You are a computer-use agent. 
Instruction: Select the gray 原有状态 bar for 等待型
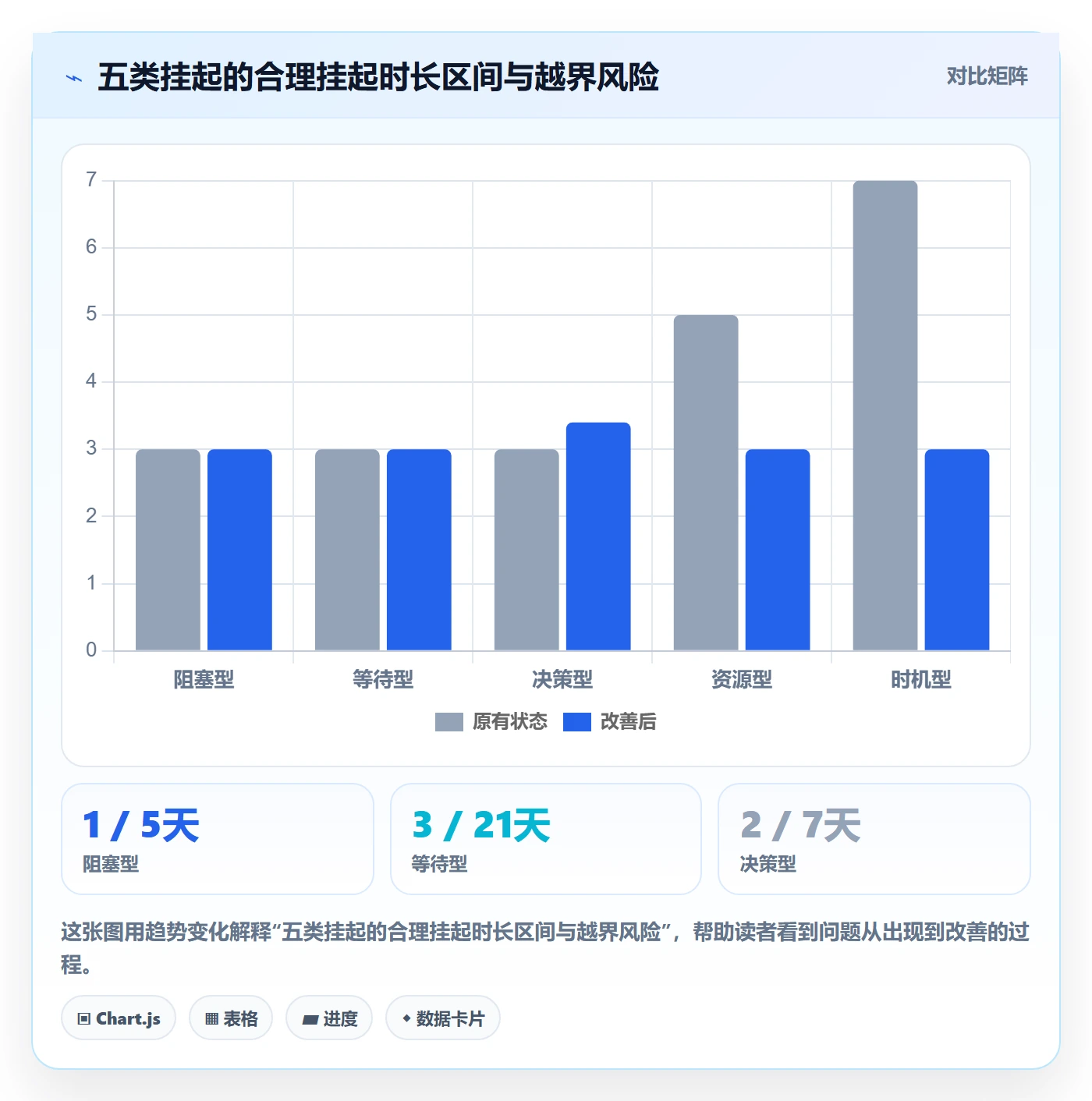(347, 550)
